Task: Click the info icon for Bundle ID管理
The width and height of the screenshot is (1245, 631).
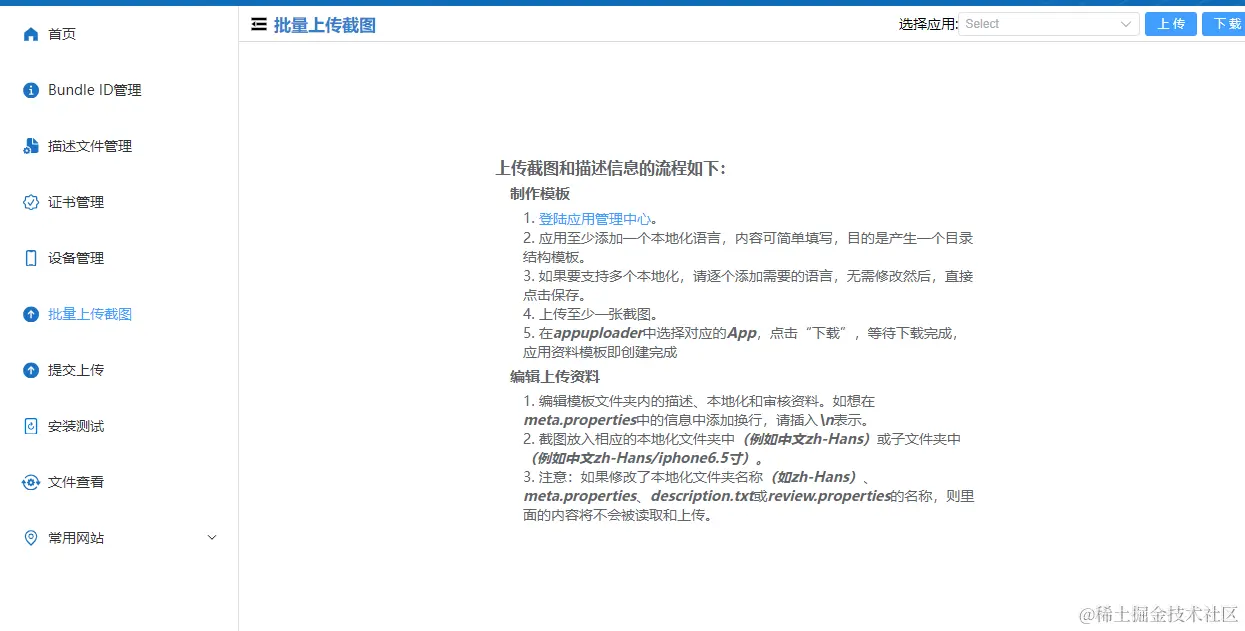Action: click(31, 90)
